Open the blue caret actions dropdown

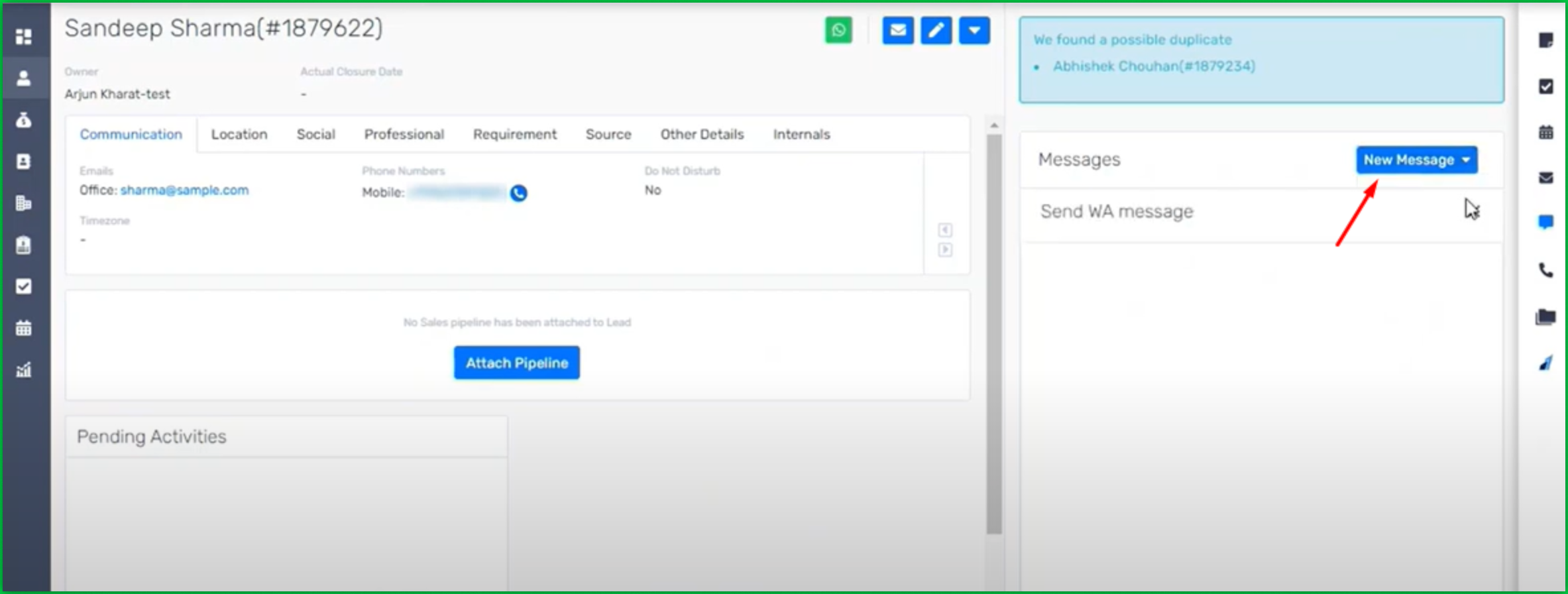[974, 30]
